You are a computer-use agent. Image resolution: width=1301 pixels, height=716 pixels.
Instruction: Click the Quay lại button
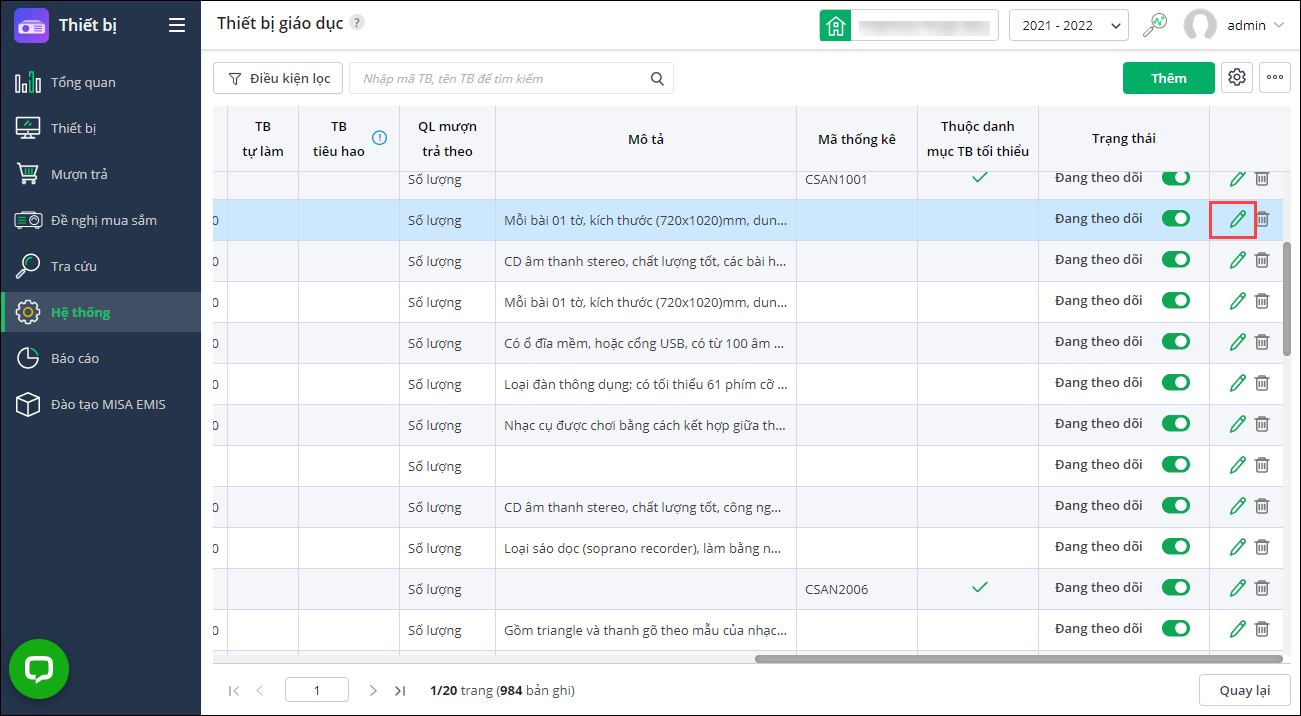point(1244,690)
